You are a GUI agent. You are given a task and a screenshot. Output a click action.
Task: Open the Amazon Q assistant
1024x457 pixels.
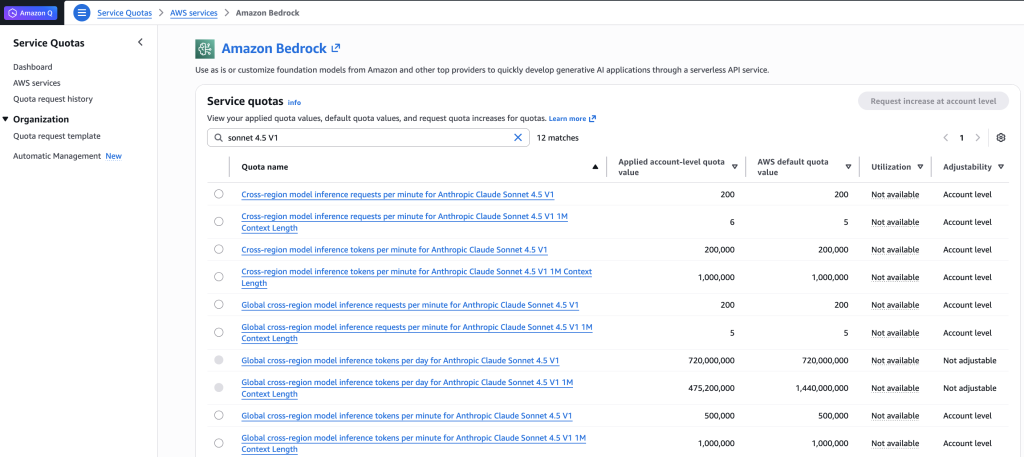(x=31, y=12)
